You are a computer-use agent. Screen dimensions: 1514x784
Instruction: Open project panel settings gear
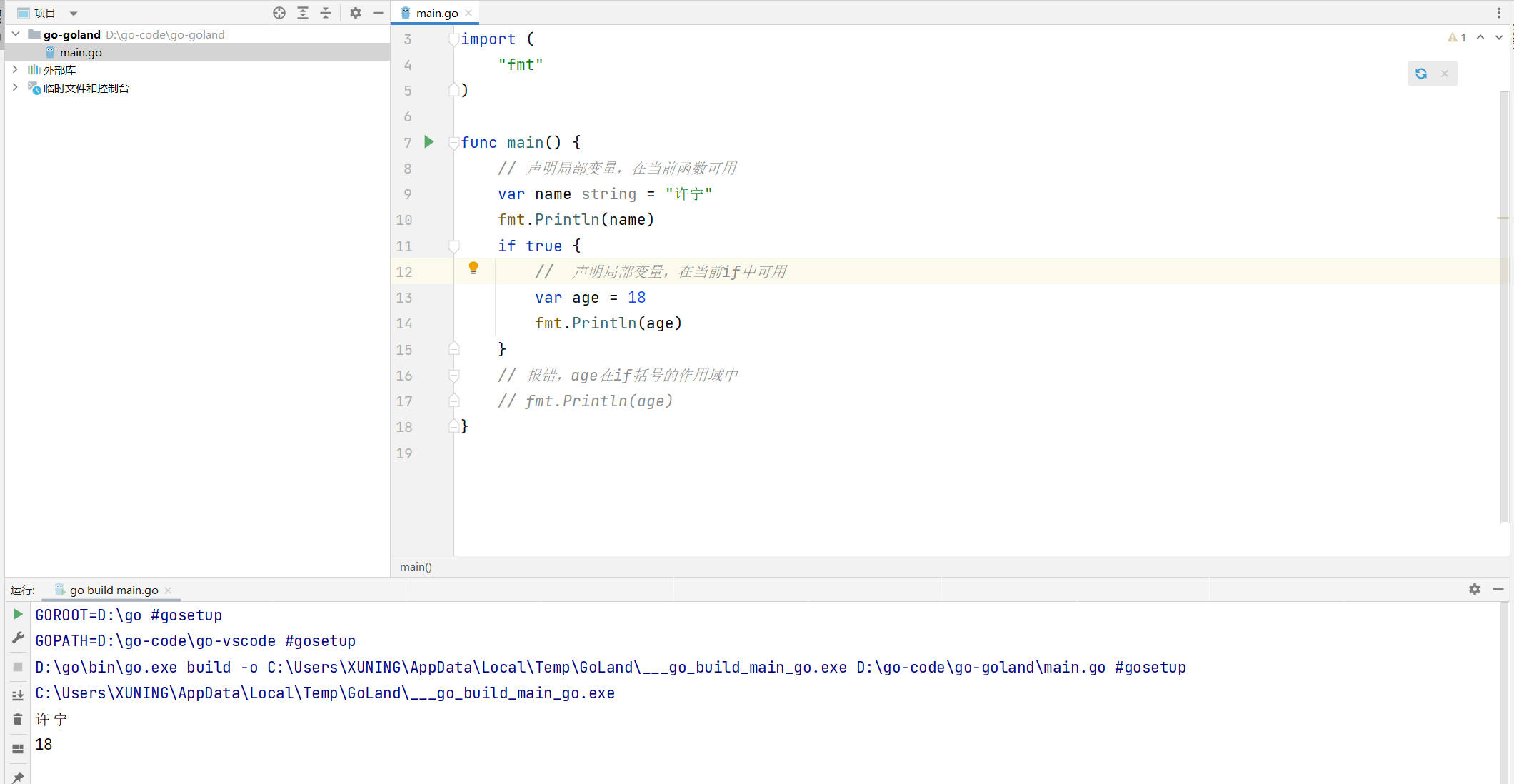click(x=356, y=13)
